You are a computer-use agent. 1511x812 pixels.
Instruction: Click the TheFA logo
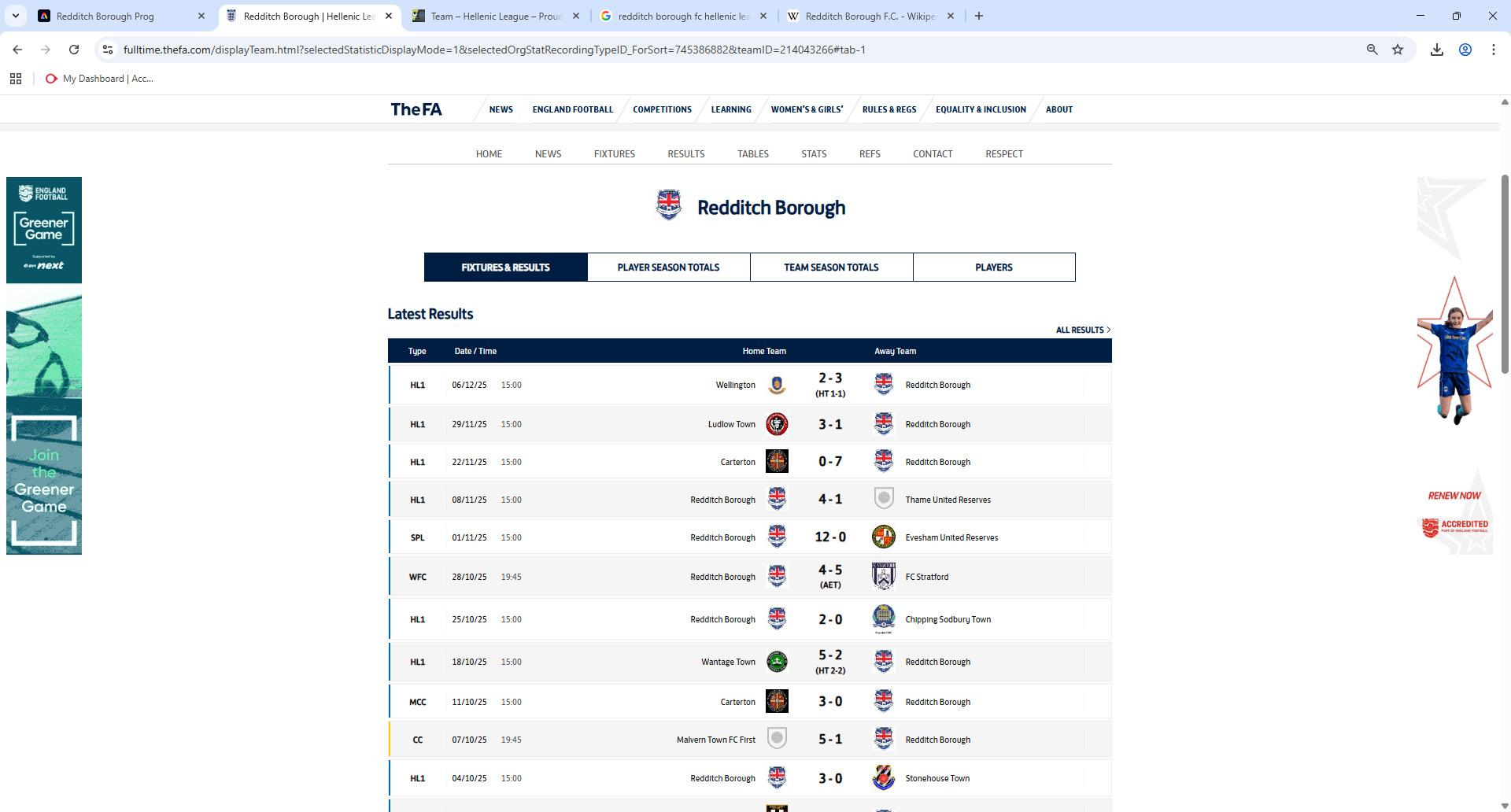(416, 109)
